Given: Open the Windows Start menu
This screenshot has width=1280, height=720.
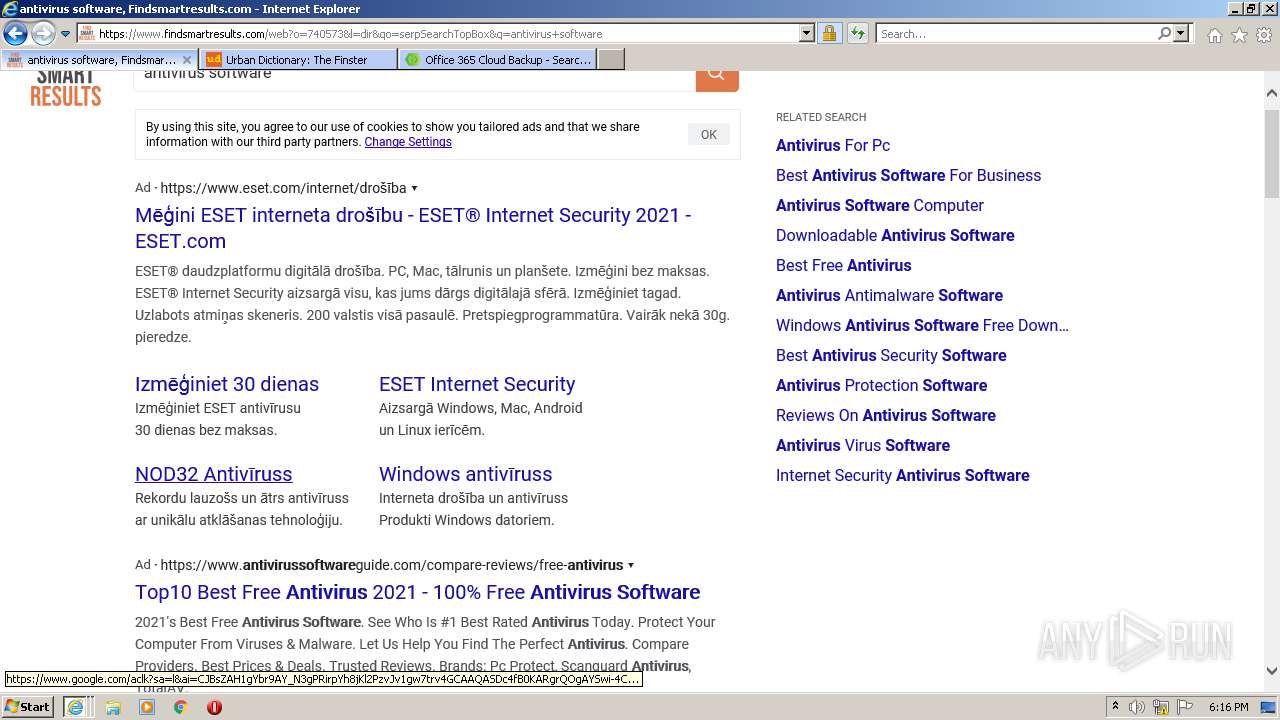Looking at the screenshot, I should (x=28, y=707).
